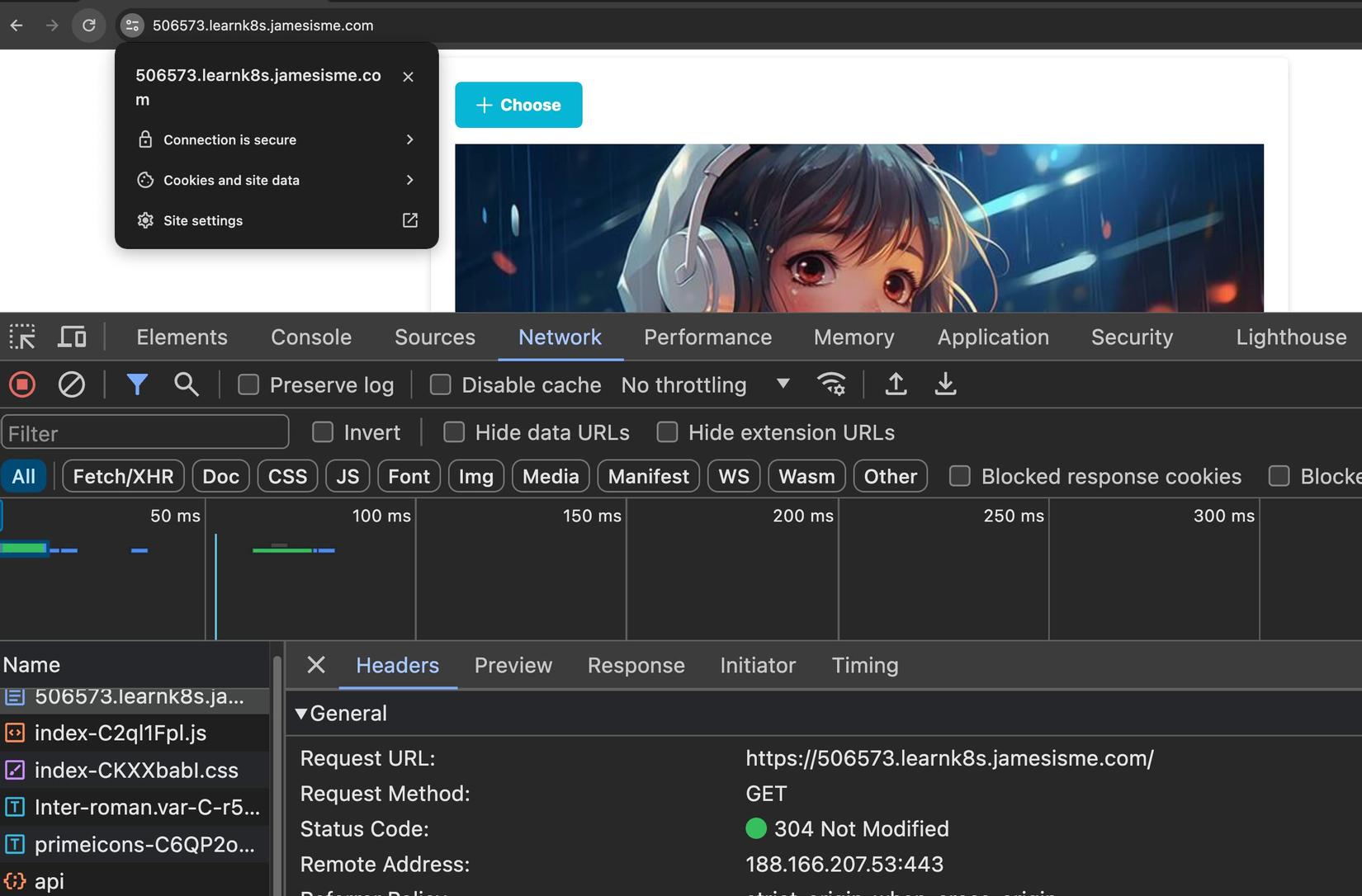This screenshot has height=896, width=1362.
Task: Expand Connection is secure details
Action: [x=277, y=139]
